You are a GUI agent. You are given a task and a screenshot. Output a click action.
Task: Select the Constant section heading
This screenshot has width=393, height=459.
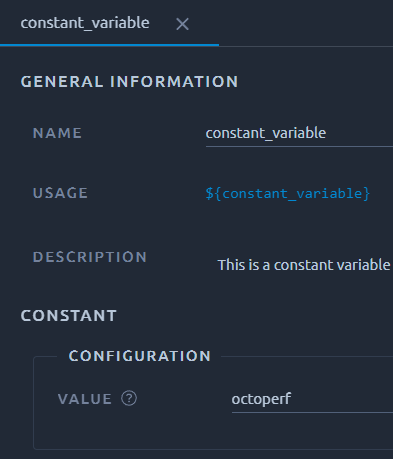point(69,316)
